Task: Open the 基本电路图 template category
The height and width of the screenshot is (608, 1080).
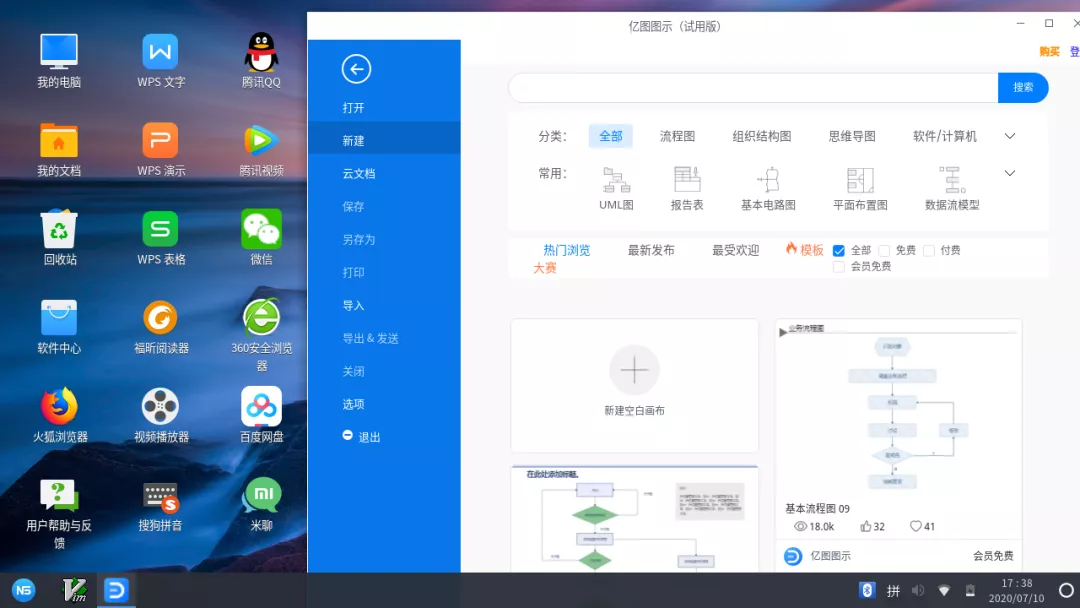Action: 768,189
